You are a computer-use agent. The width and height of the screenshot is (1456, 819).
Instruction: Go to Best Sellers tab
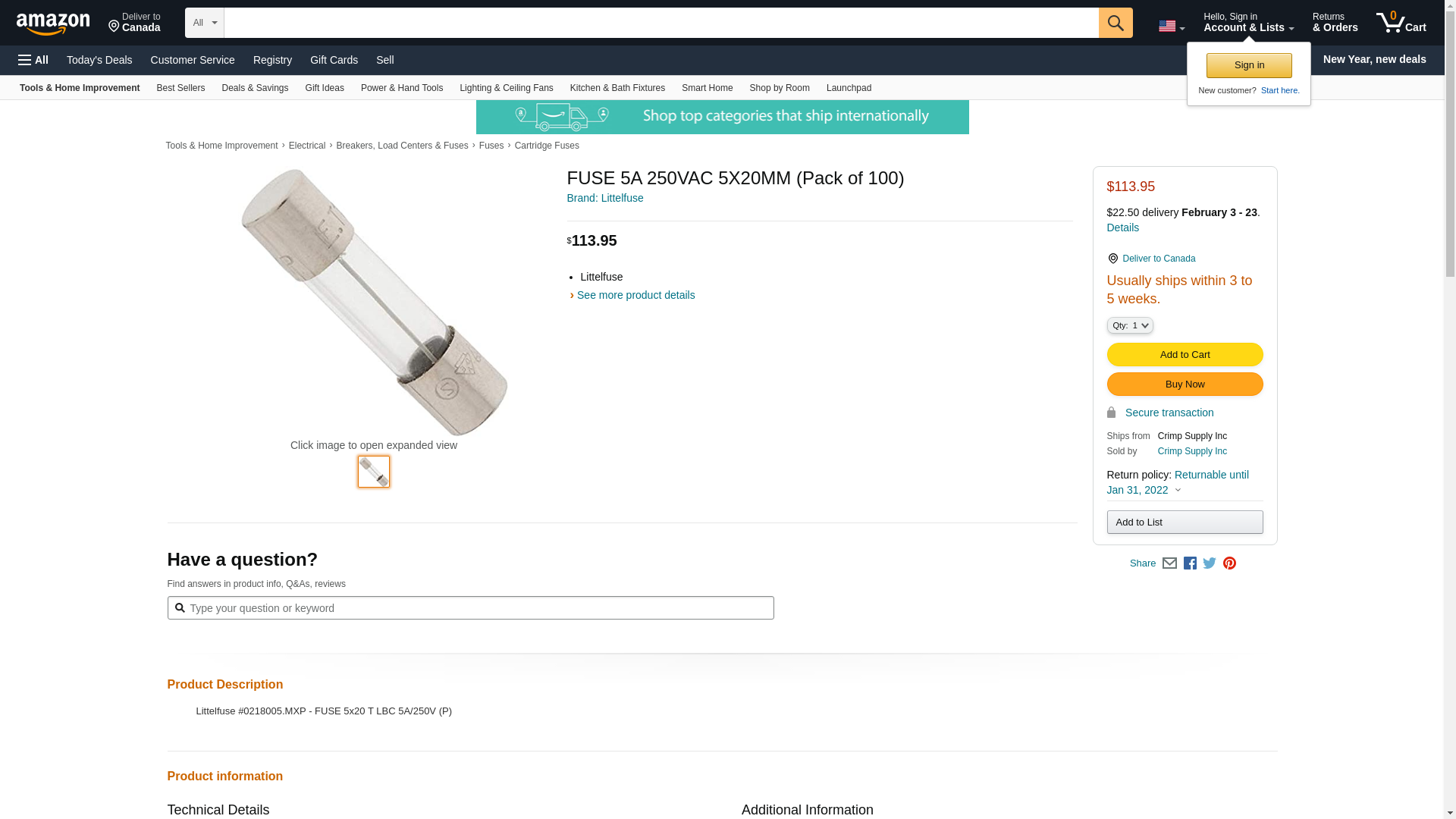tap(180, 88)
